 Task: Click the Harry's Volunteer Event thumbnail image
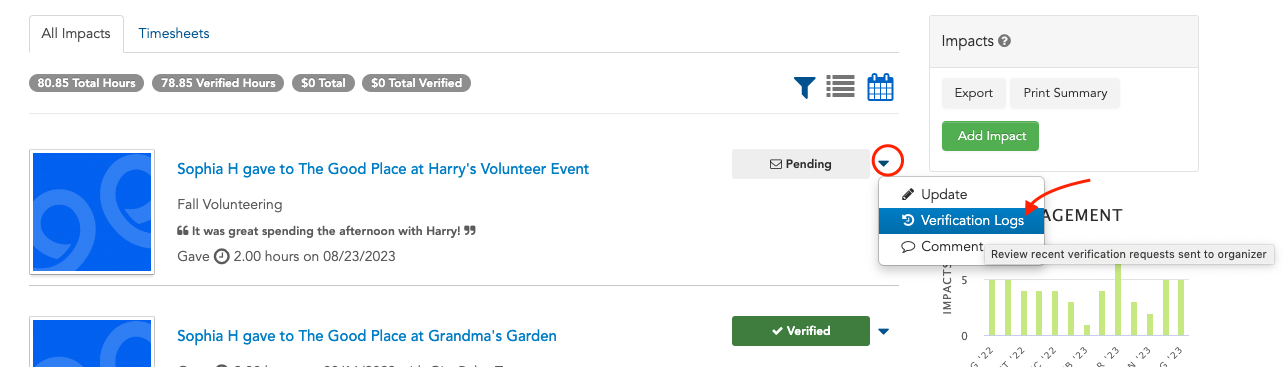click(91, 212)
